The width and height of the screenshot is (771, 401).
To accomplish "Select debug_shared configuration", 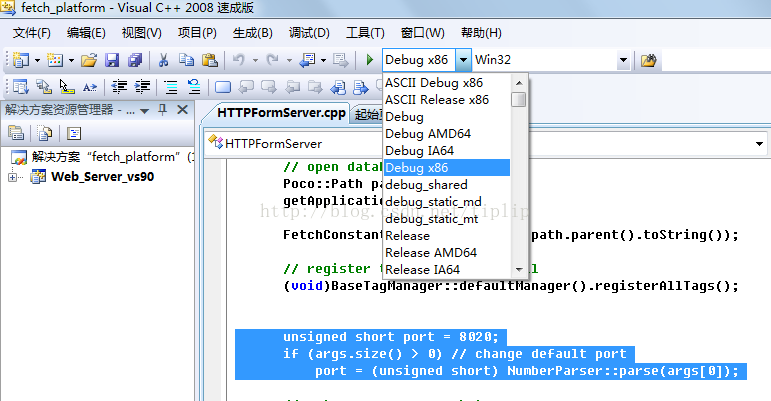I will [x=447, y=185].
